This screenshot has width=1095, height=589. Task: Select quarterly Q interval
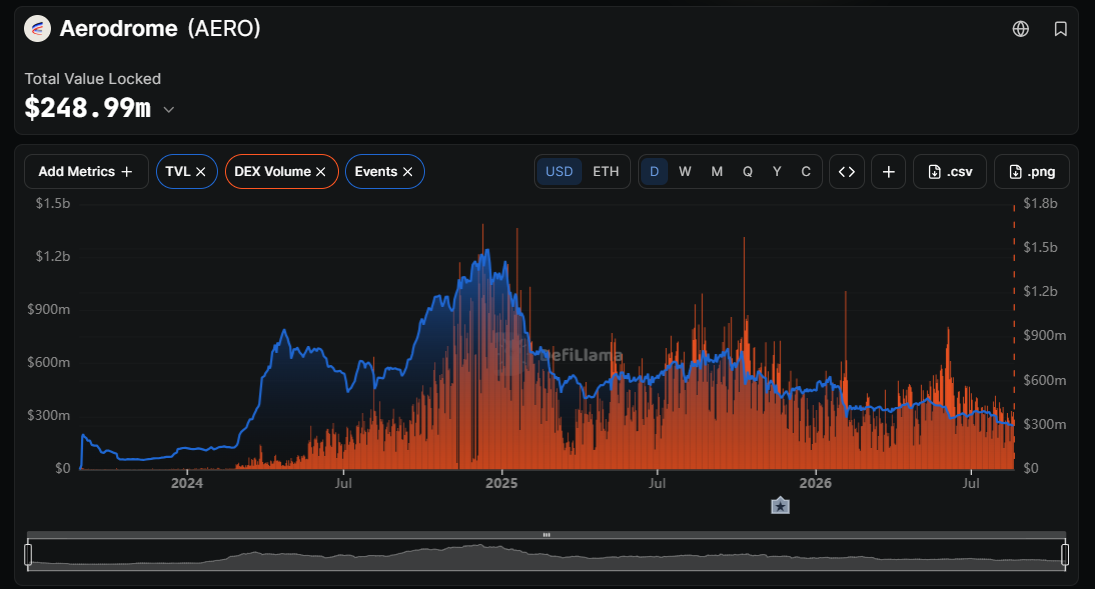[747, 171]
